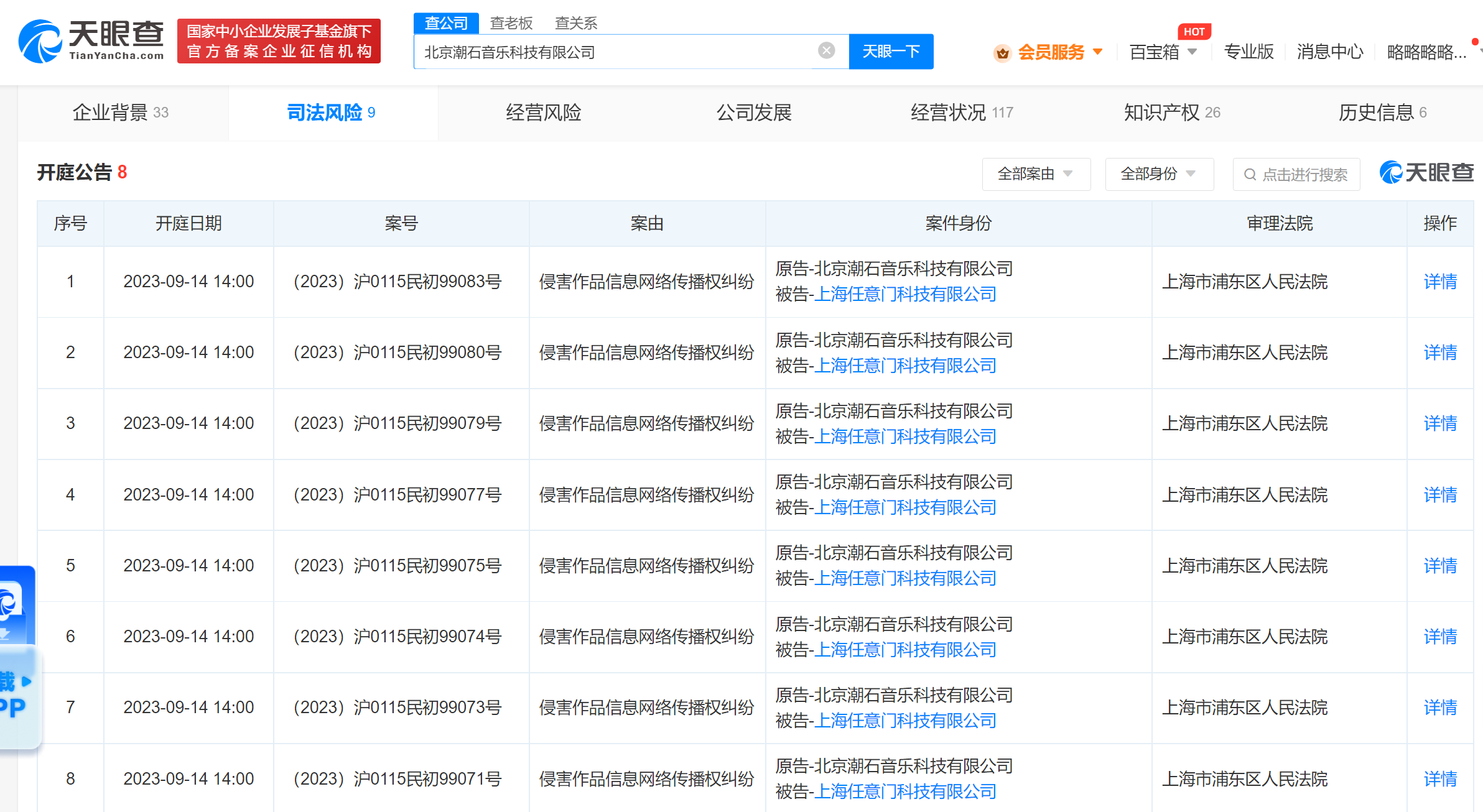Open defendant 上海任意门科技有限公司 link in row 6
Viewport: 1483px width, 812px height.
tap(905, 650)
